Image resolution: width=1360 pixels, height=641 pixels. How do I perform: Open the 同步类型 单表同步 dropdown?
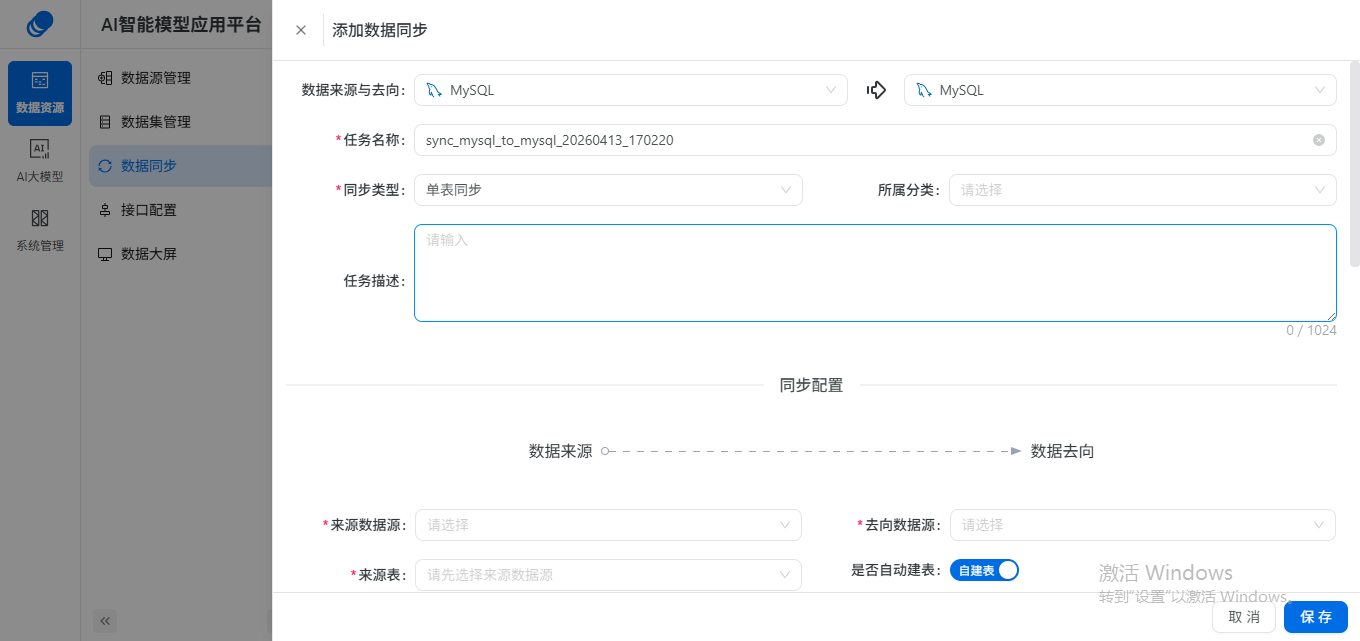click(608, 190)
